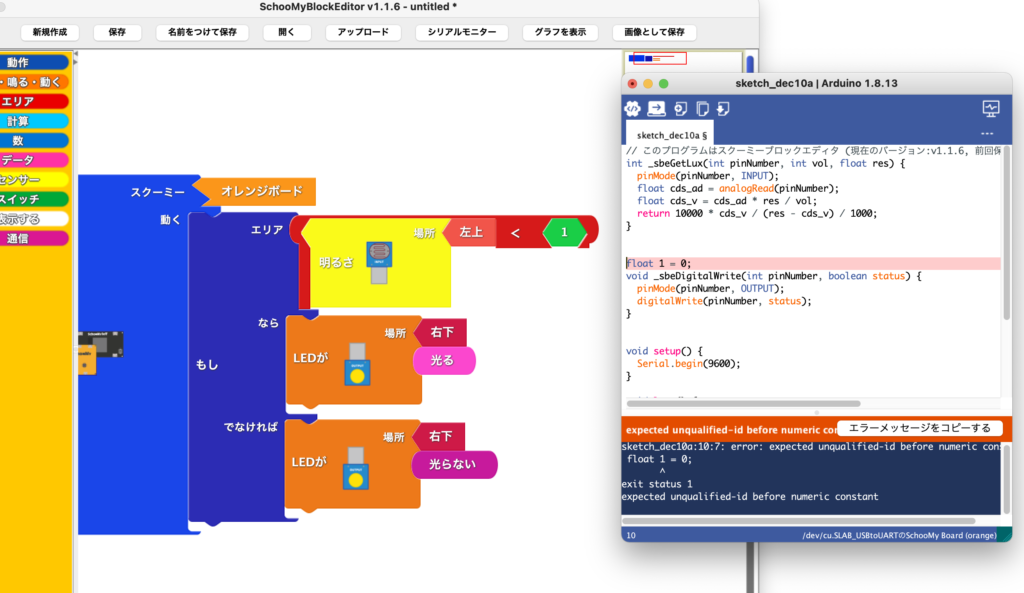1024x593 pixels.
Task: Click 'void setup() {' line in code
Action: pyautogui.click(x=664, y=351)
